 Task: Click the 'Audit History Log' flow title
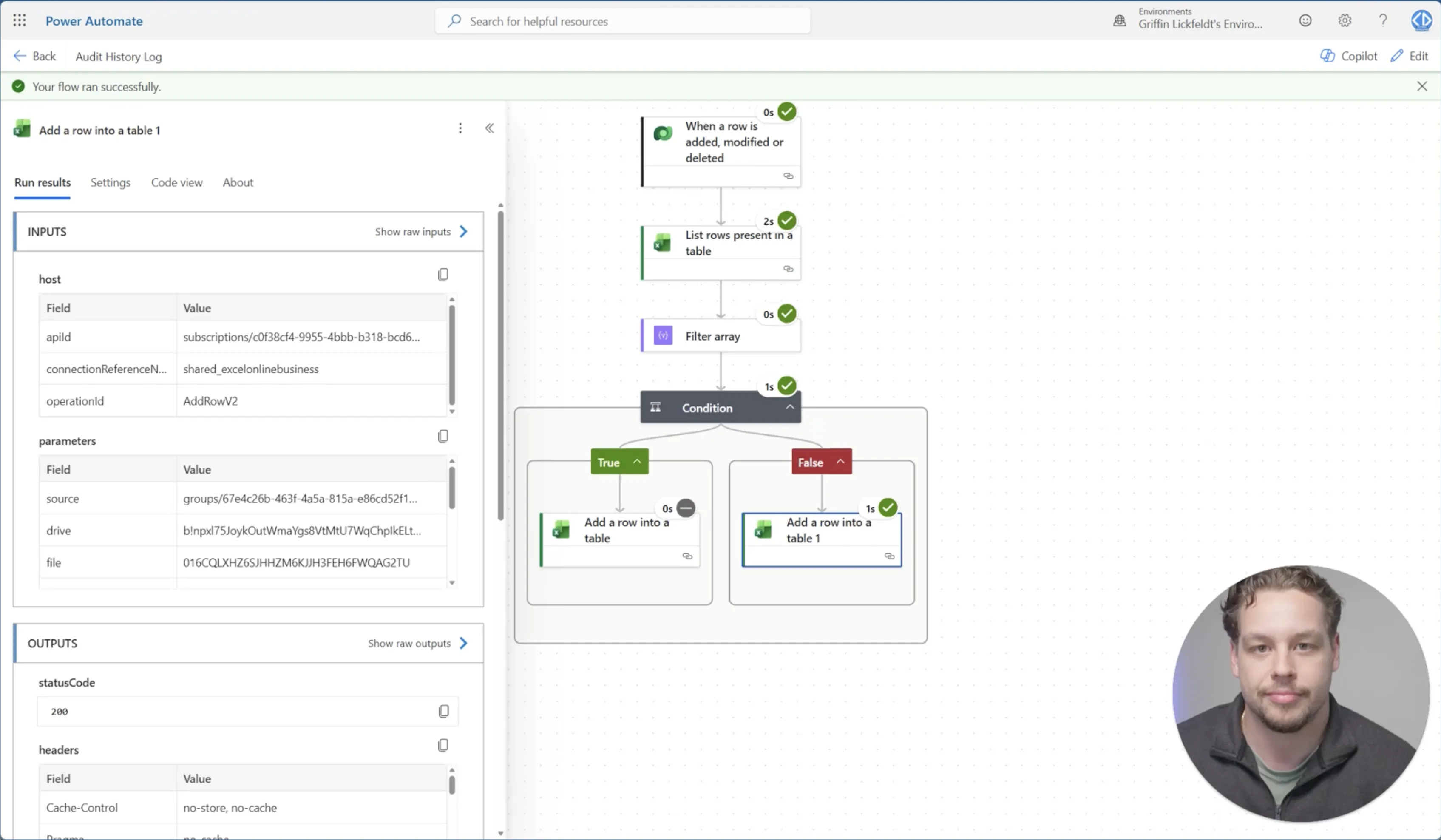coord(119,57)
